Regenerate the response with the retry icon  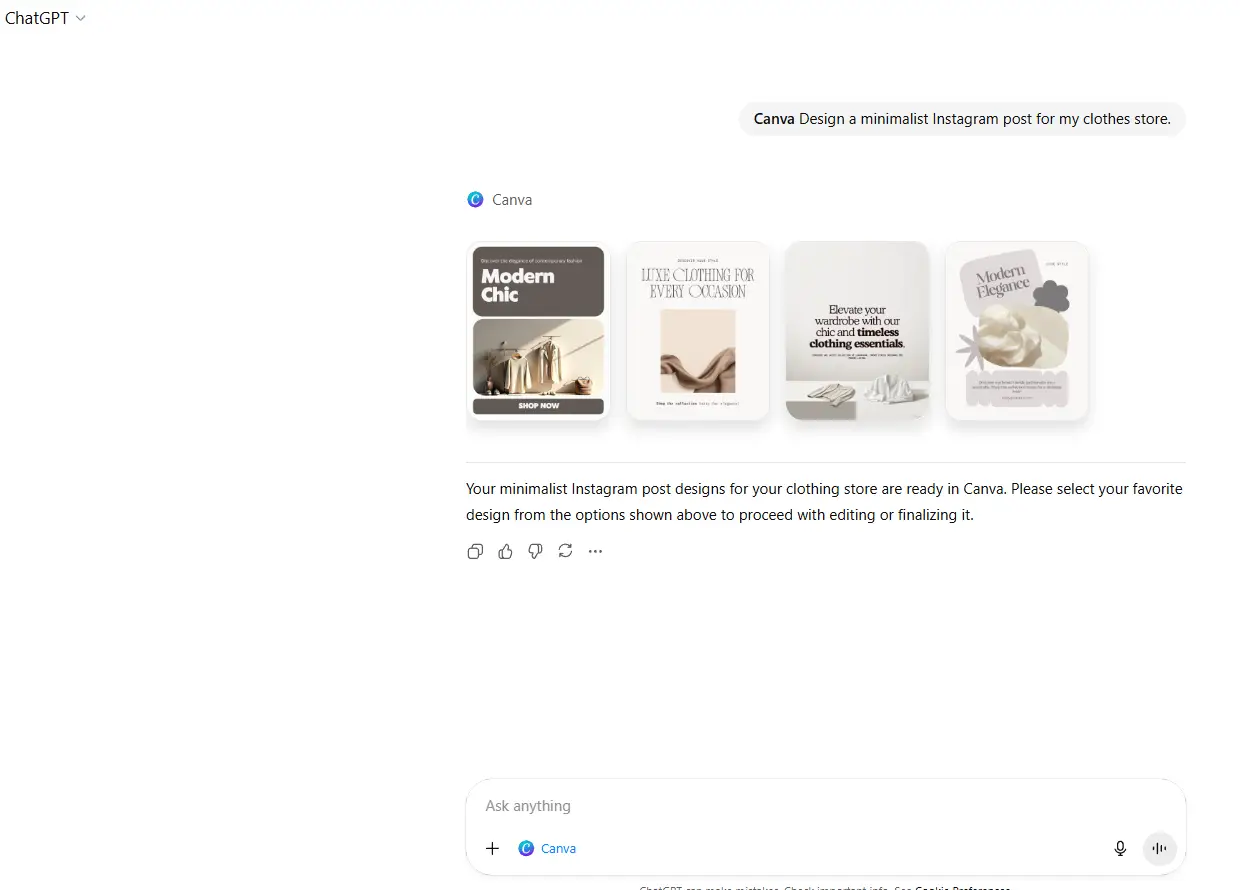[565, 551]
